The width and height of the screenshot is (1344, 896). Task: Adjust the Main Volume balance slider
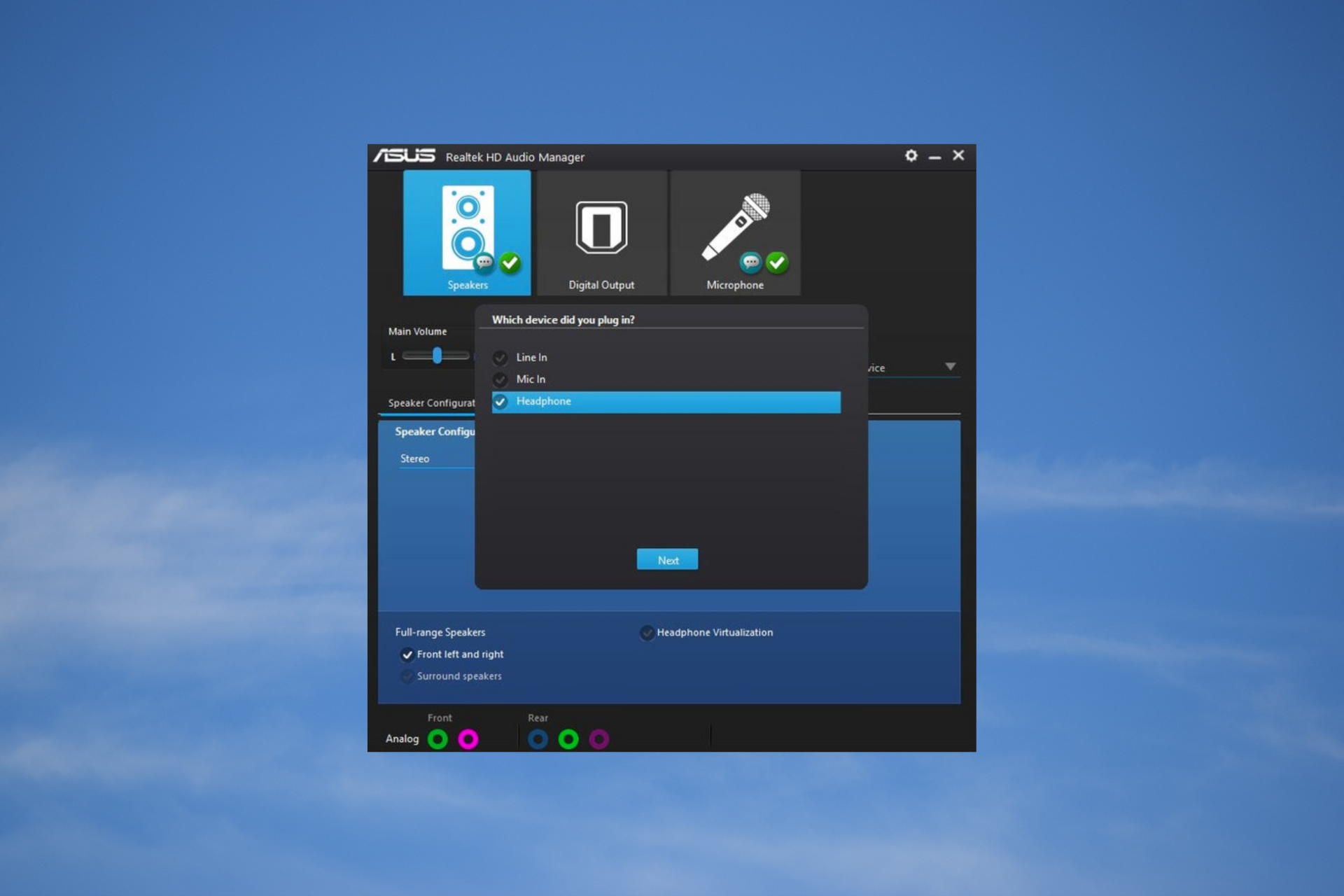click(x=437, y=356)
